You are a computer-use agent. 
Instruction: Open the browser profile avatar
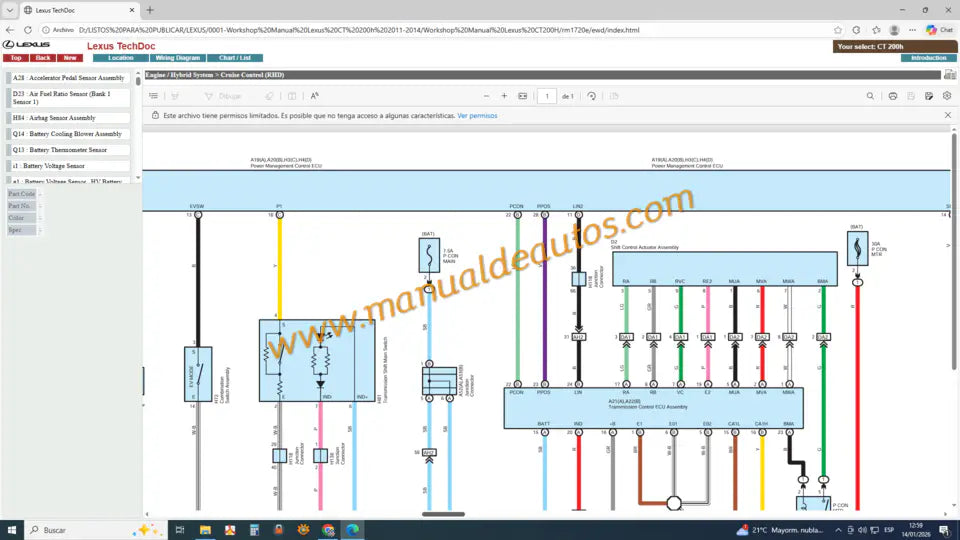pyautogui.click(x=894, y=29)
